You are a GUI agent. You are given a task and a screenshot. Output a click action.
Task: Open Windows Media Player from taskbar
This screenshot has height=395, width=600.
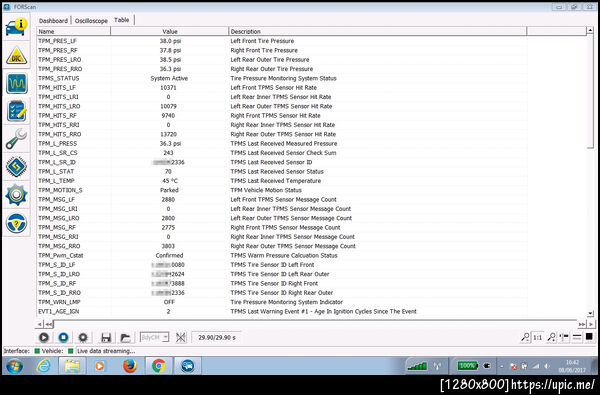99,366
